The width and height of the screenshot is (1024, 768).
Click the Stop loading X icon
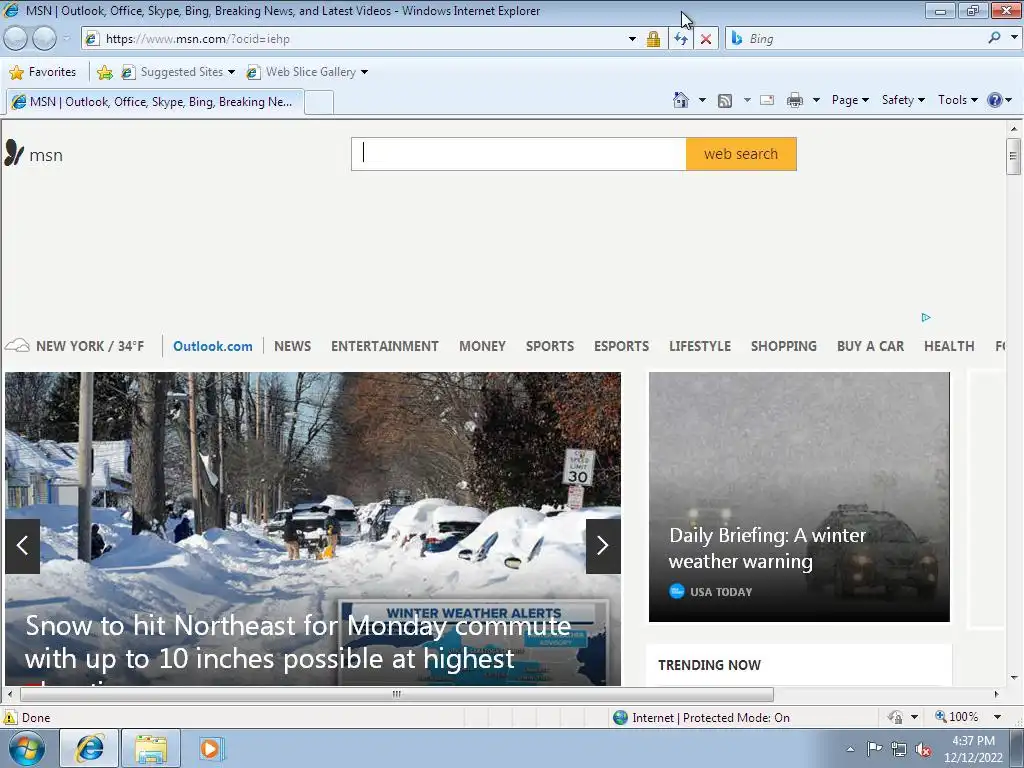706,39
